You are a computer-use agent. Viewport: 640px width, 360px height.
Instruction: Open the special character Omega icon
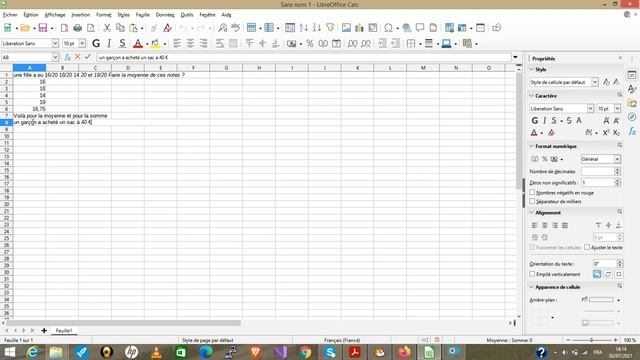point(388,28)
